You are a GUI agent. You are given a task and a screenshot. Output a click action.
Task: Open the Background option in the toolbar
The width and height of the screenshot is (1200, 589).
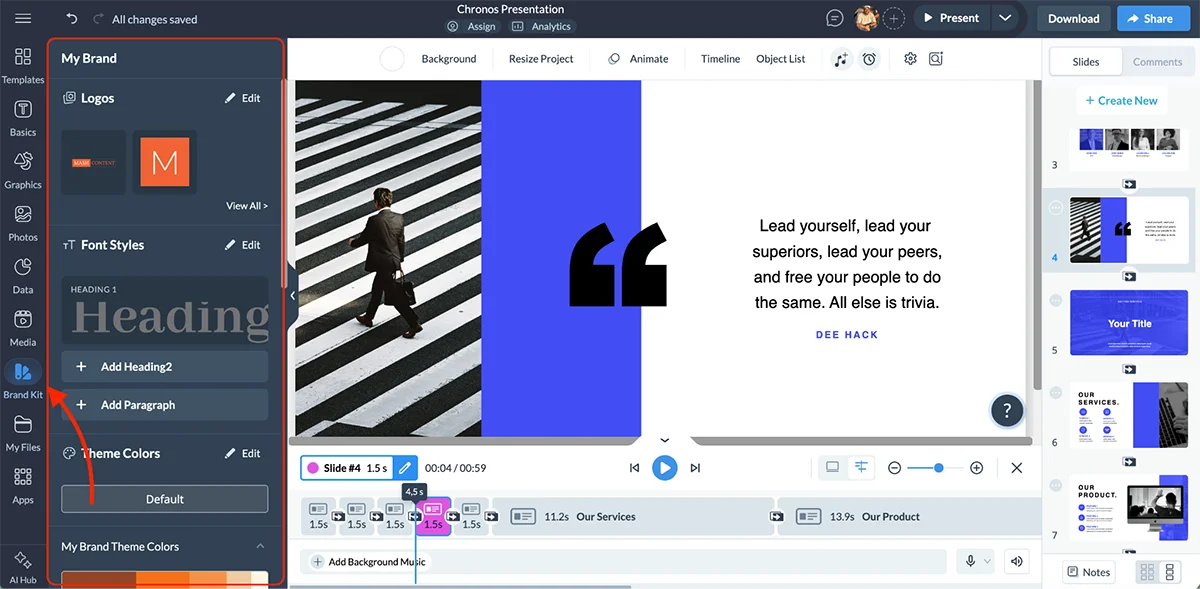coord(449,59)
